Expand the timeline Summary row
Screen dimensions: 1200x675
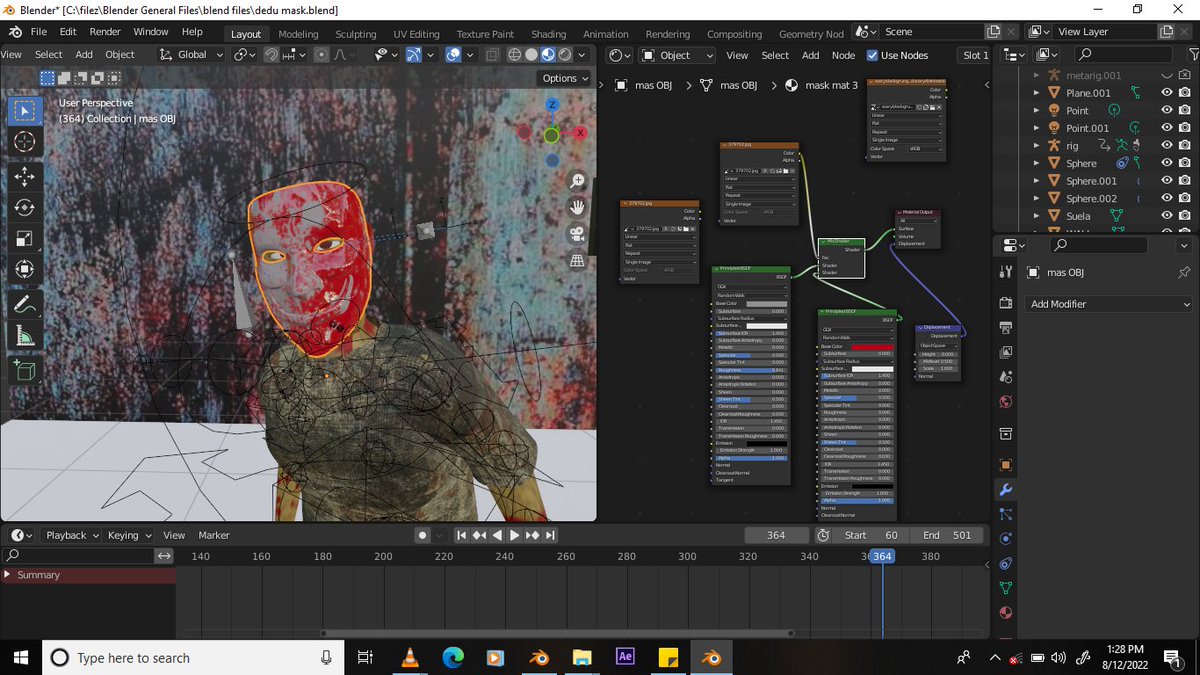[8, 575]
